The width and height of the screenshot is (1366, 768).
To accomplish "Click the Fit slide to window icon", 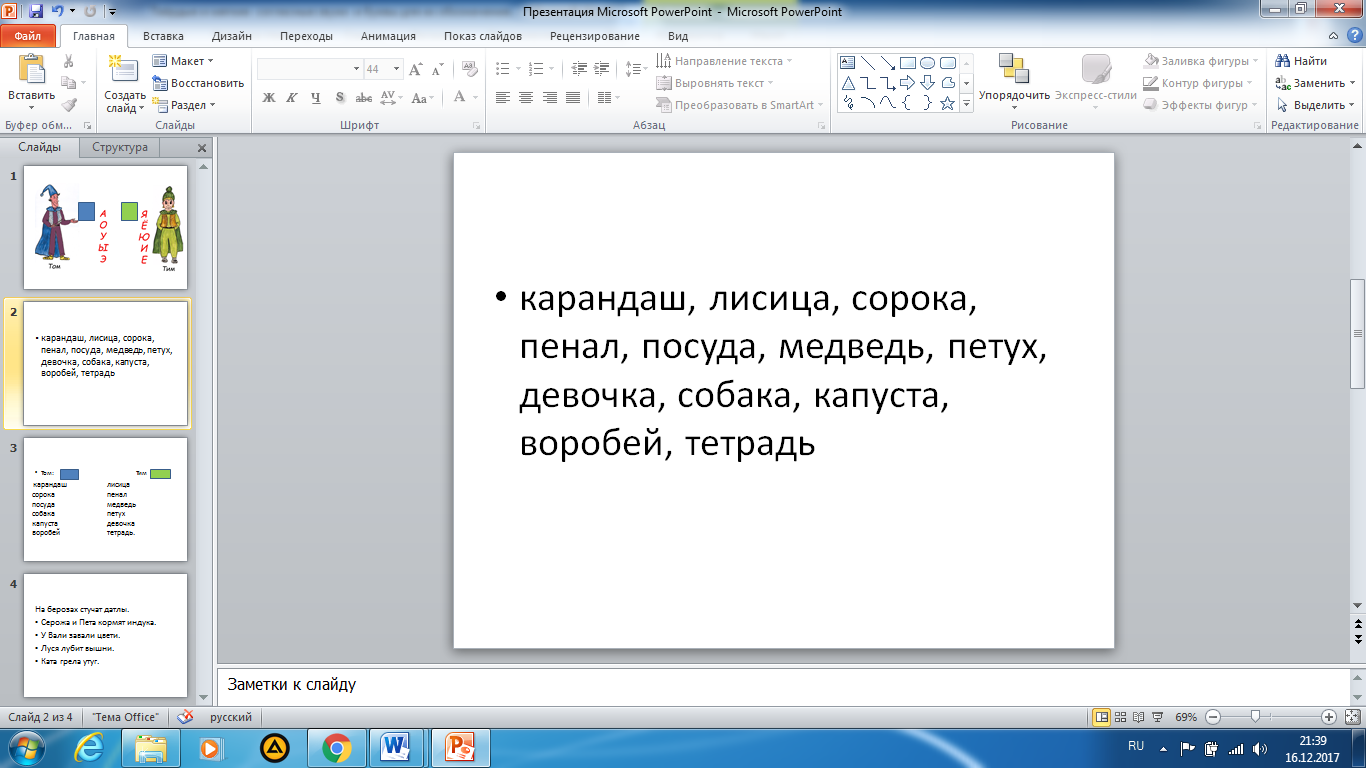I will click(1354, 717).
